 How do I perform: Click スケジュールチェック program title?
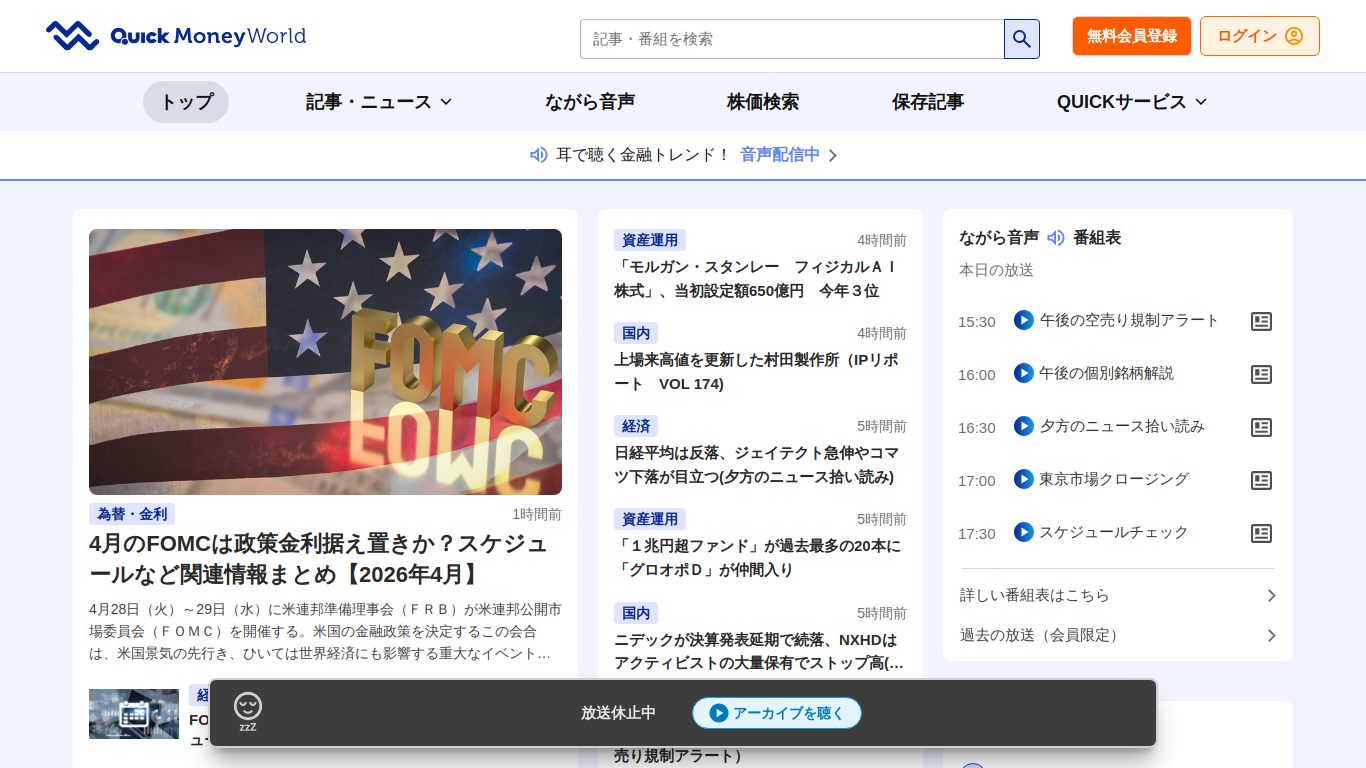pos(1114,532)
